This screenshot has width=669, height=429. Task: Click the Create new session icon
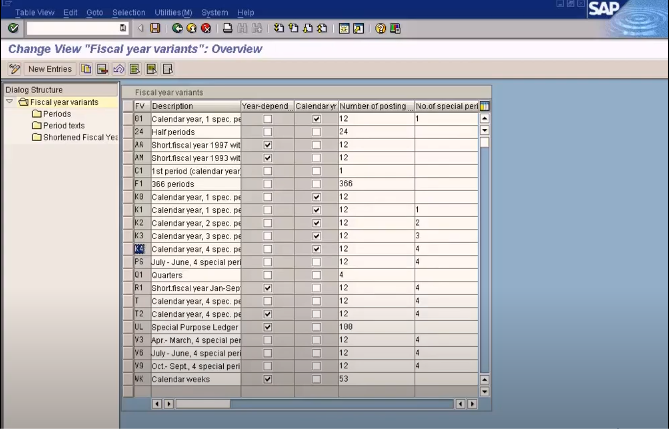coord(344,28)
